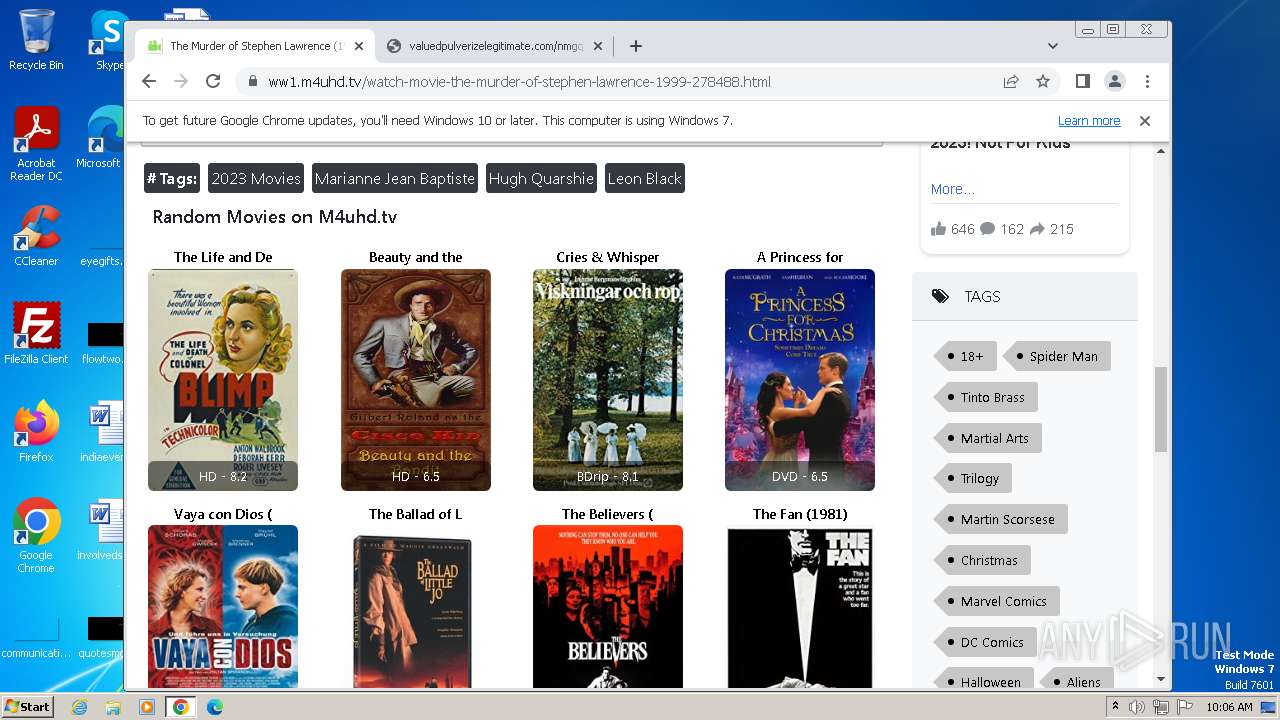The image size is (1280, 720).
Task: Open A Princess for Christmas poster
Action: tap(800, 380)
